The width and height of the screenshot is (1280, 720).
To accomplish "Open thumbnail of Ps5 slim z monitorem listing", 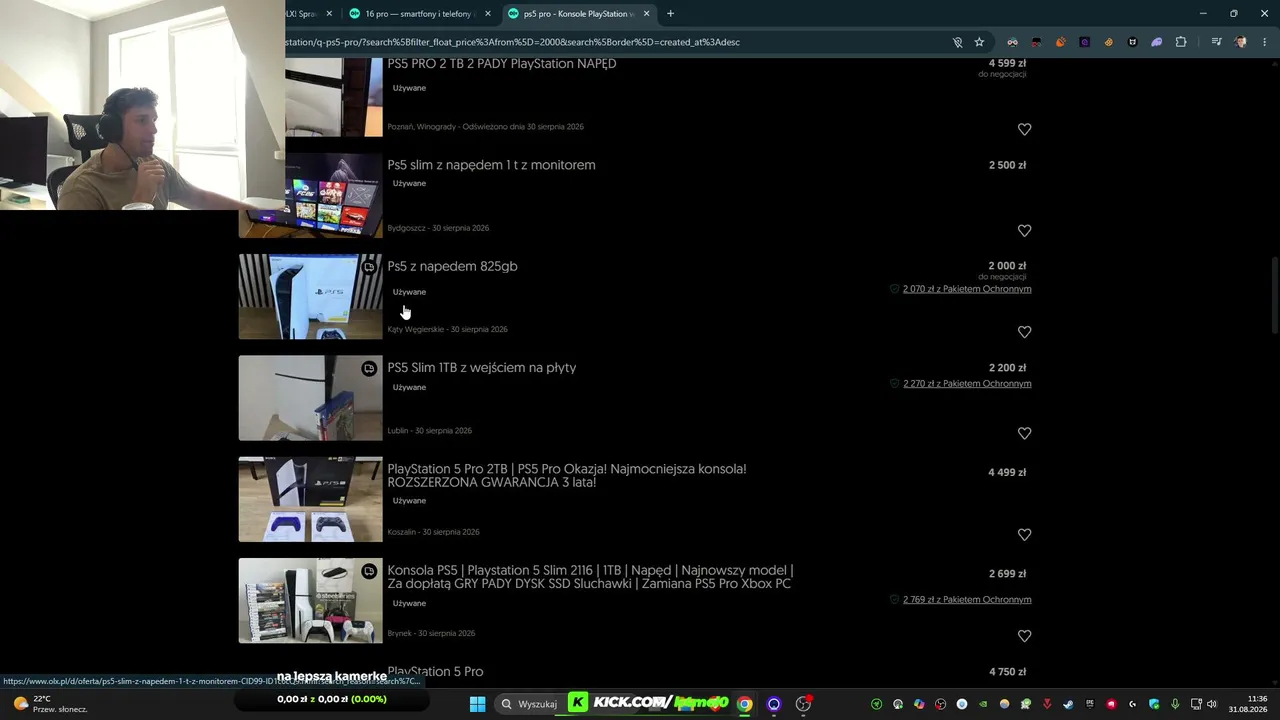I will [310, 195].
